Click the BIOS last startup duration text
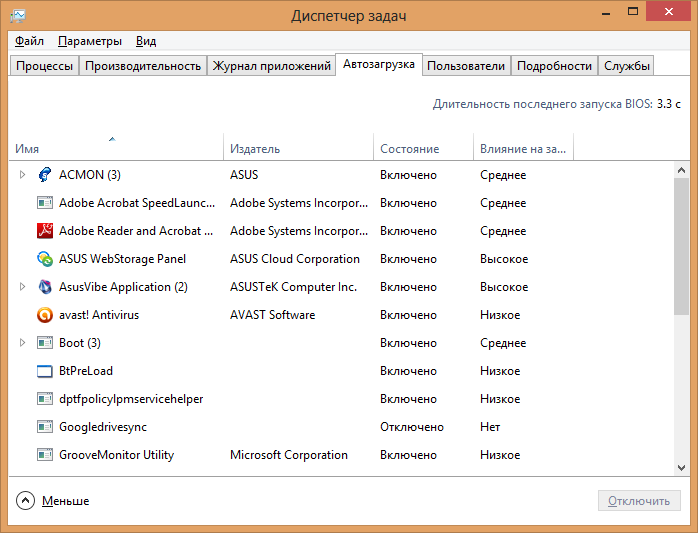Viewport: 698px width, 533px height. tap(556, 104)
